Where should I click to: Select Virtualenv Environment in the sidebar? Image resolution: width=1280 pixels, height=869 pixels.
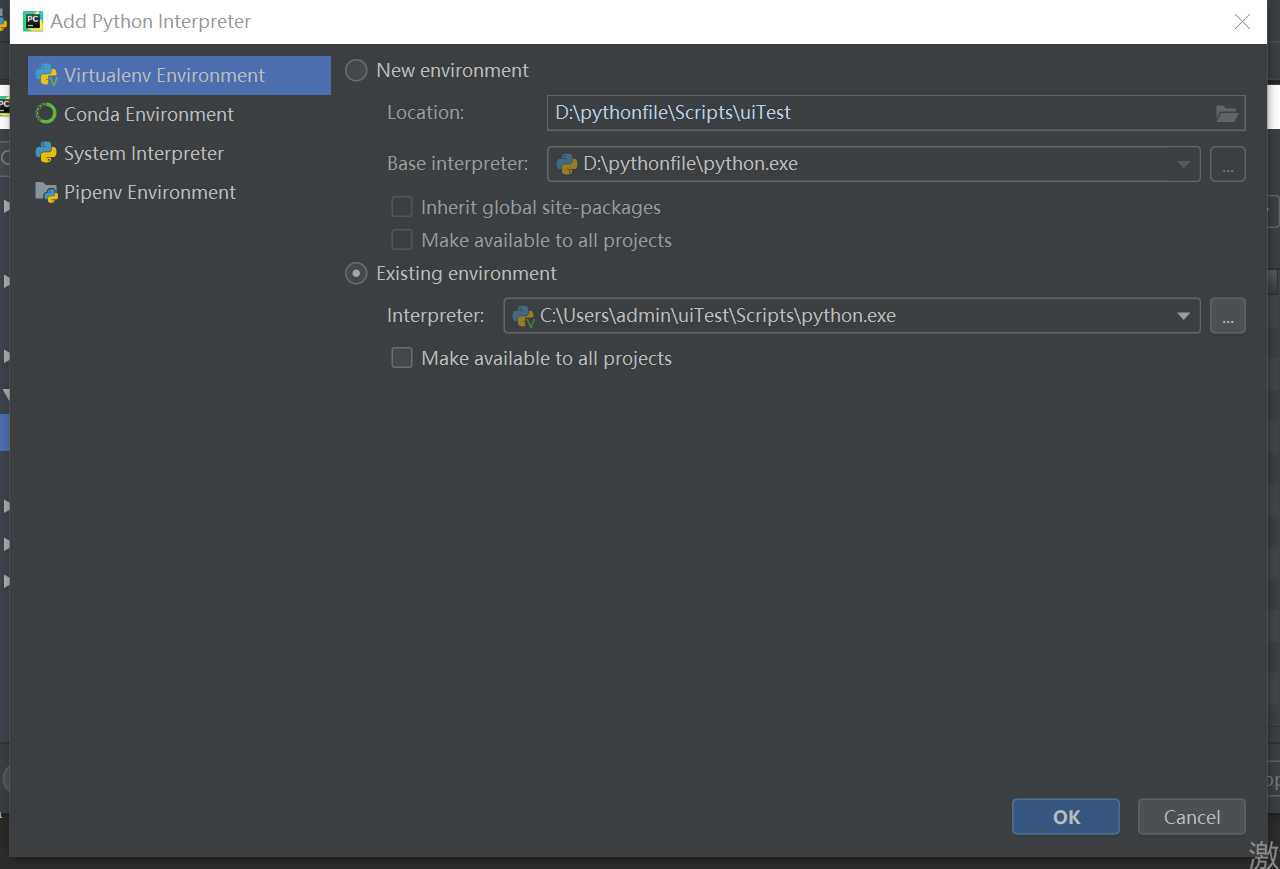tap(179, 75)
